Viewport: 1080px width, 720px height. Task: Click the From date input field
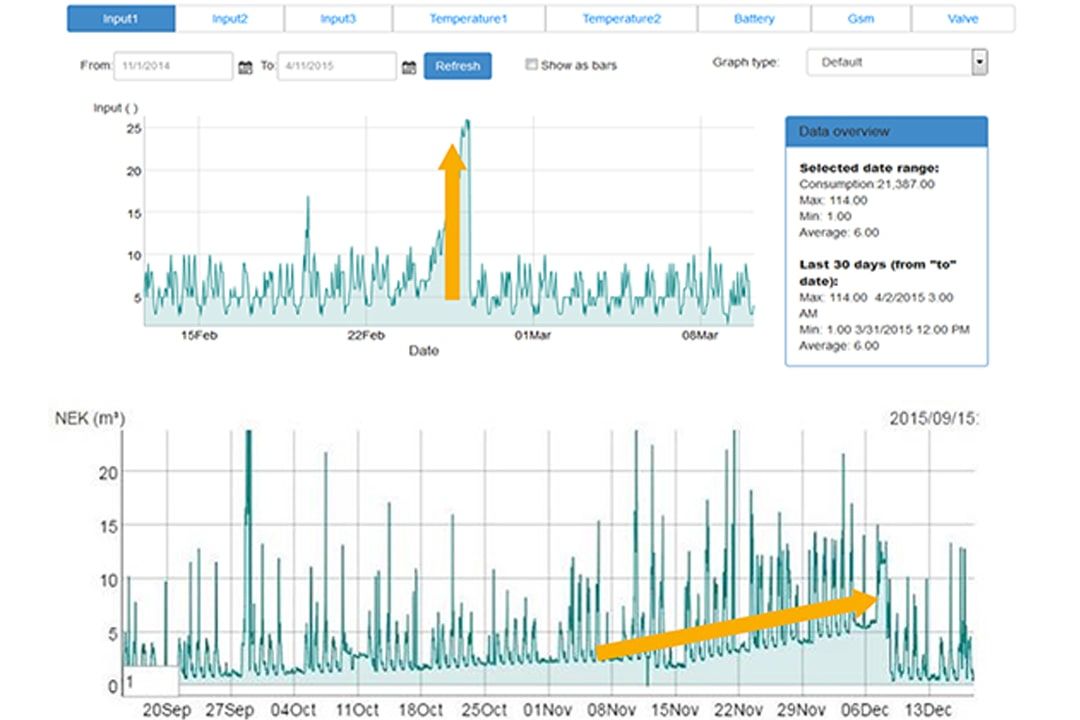(173, 66)
